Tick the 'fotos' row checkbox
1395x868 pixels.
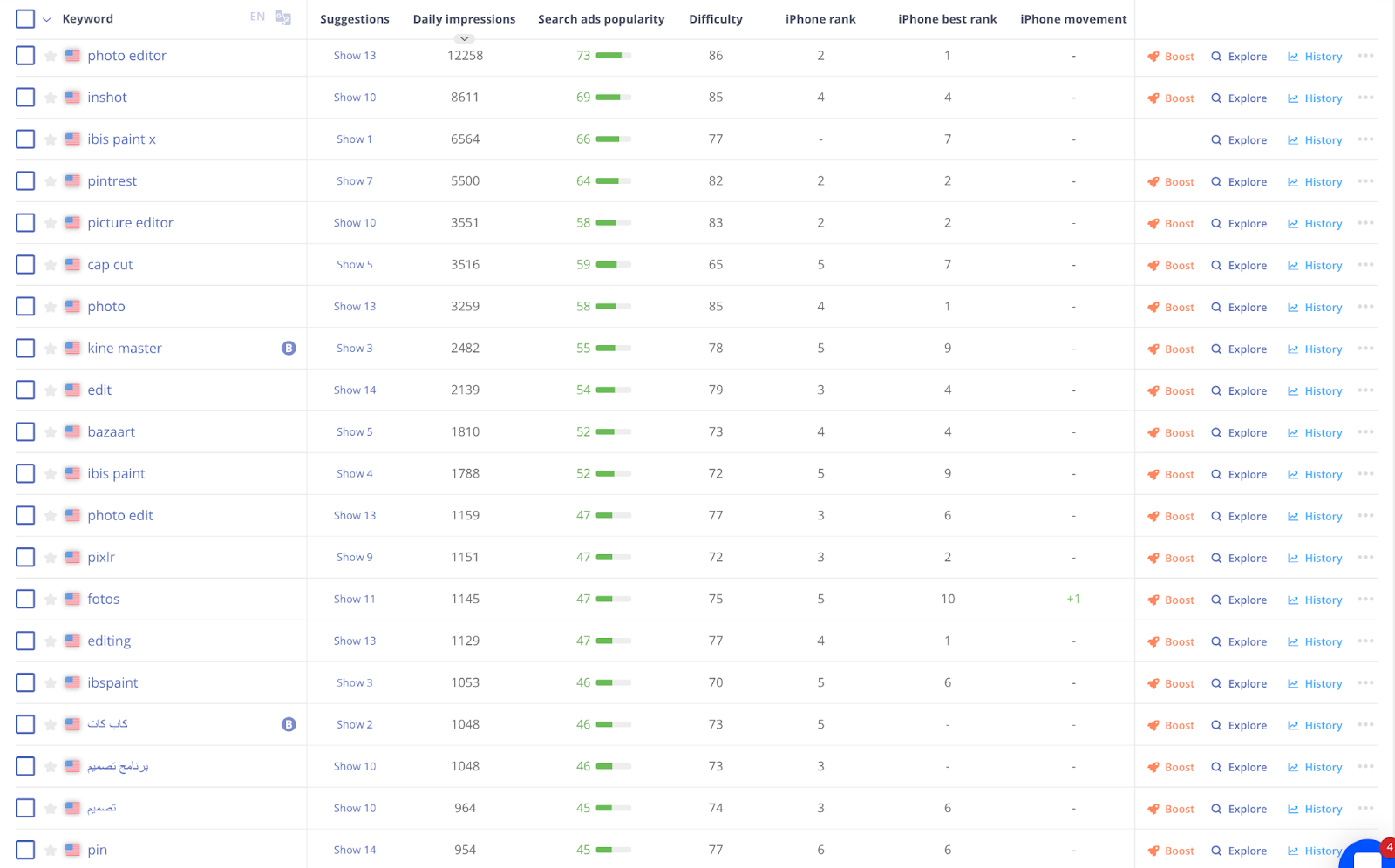(25, 600)
